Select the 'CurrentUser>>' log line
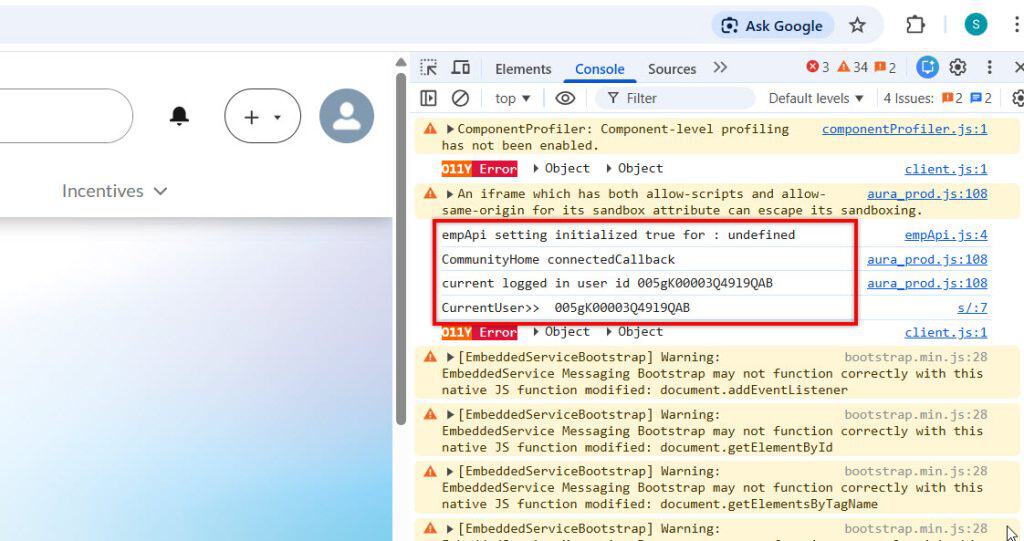1024x541 pixels. click(566, 308)
